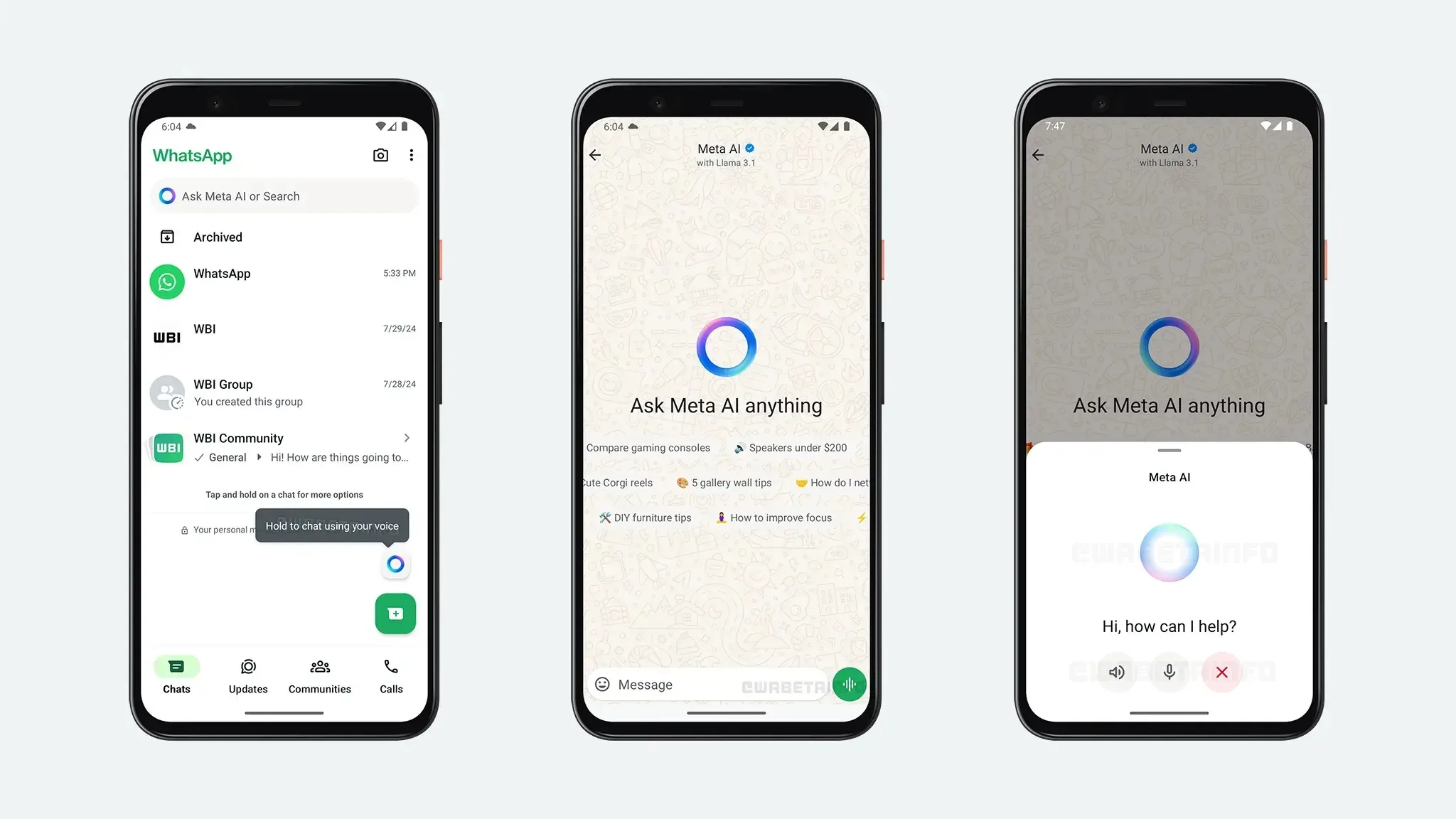Switch to the Communities tab
Screen dimensions: 1456x819
[x=320, y=675]
